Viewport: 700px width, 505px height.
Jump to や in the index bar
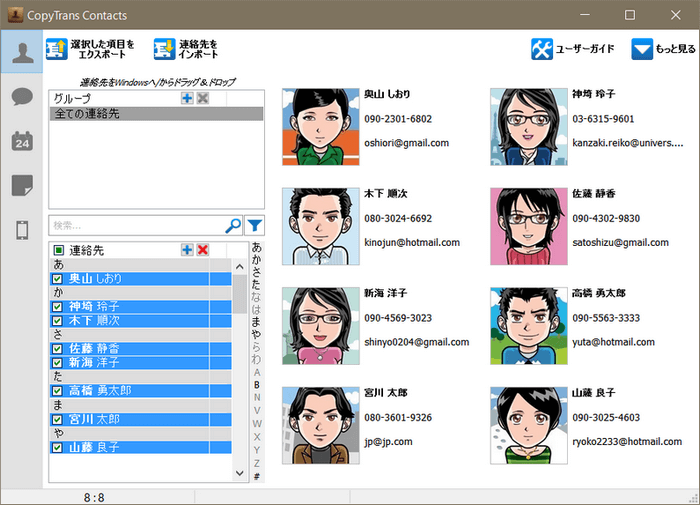pyautogui.click(x=257, y=334)
